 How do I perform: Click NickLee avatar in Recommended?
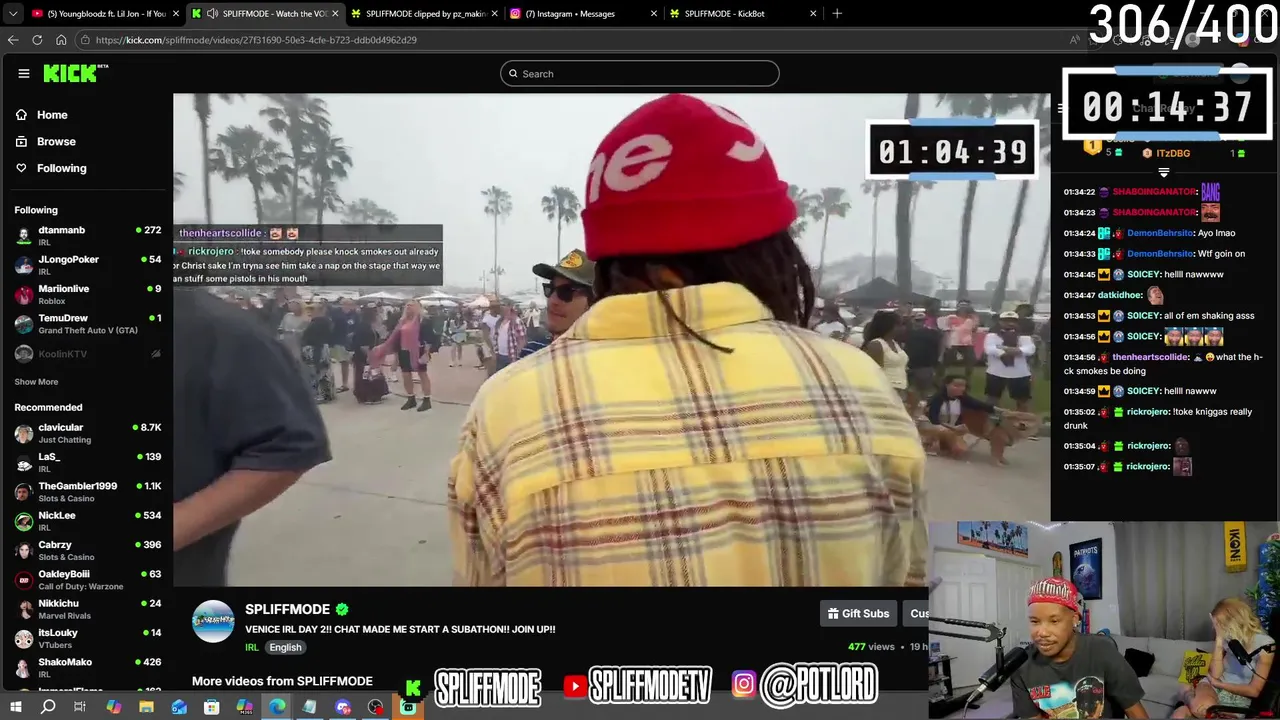[24, 521]
